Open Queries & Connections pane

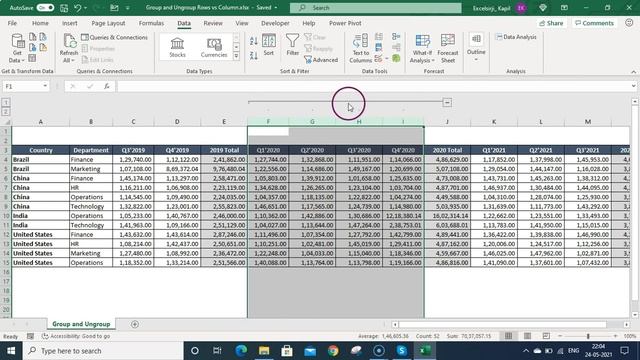[x=114, y=37]
